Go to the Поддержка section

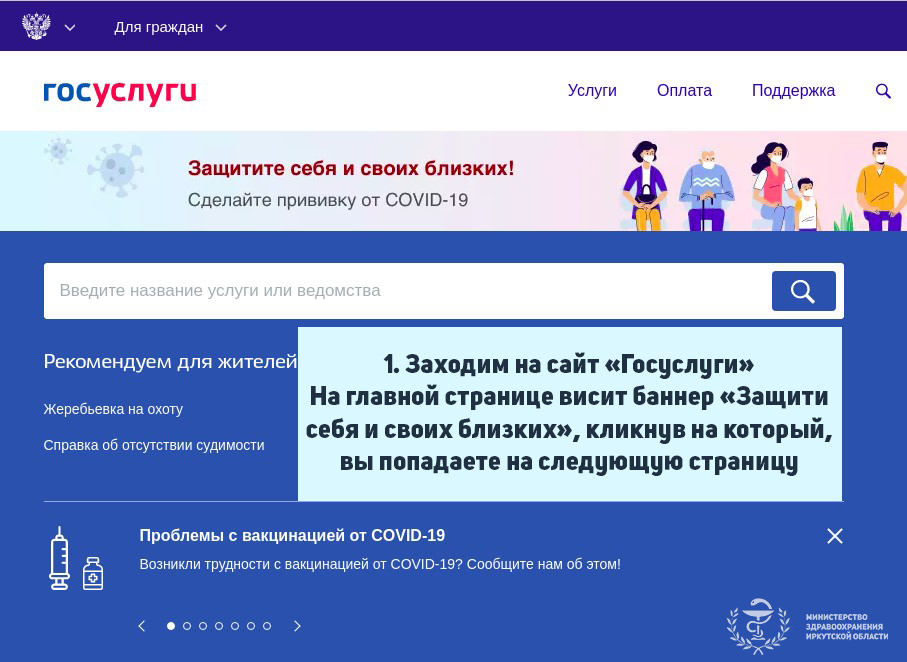[x=793, y=91]
